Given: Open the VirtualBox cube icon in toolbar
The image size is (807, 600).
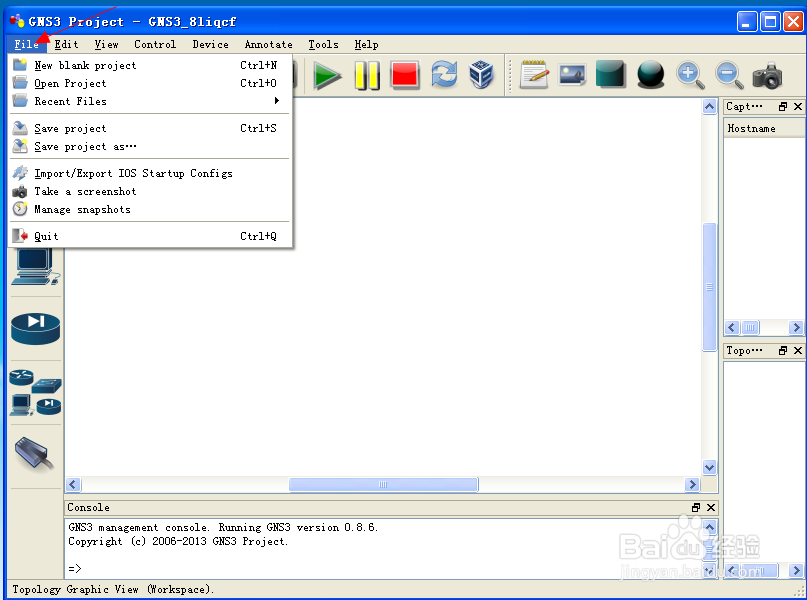Looking at the screenshot, I should click(x=481, y=75).
